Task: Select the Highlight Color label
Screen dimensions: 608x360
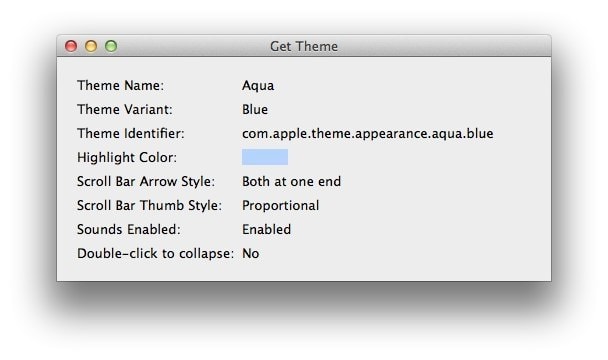Action: (127, 158)
